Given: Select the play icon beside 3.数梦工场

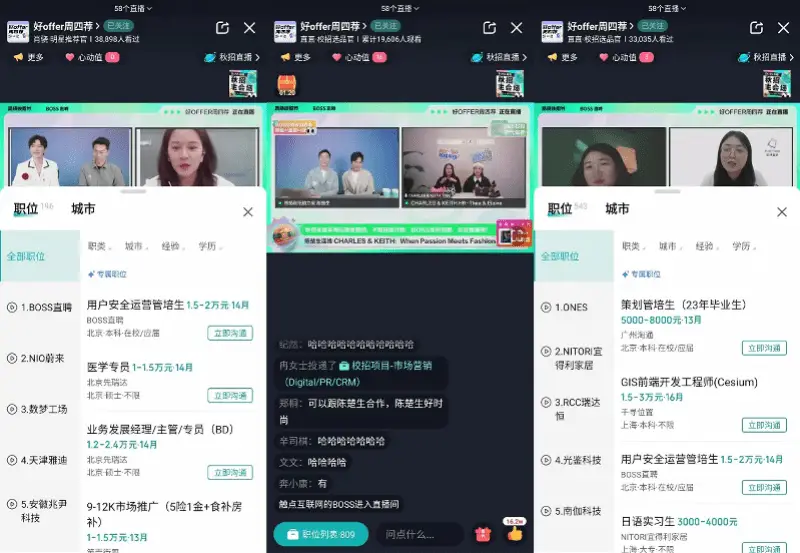Looking at the screenshot, I should click(12, 409).
